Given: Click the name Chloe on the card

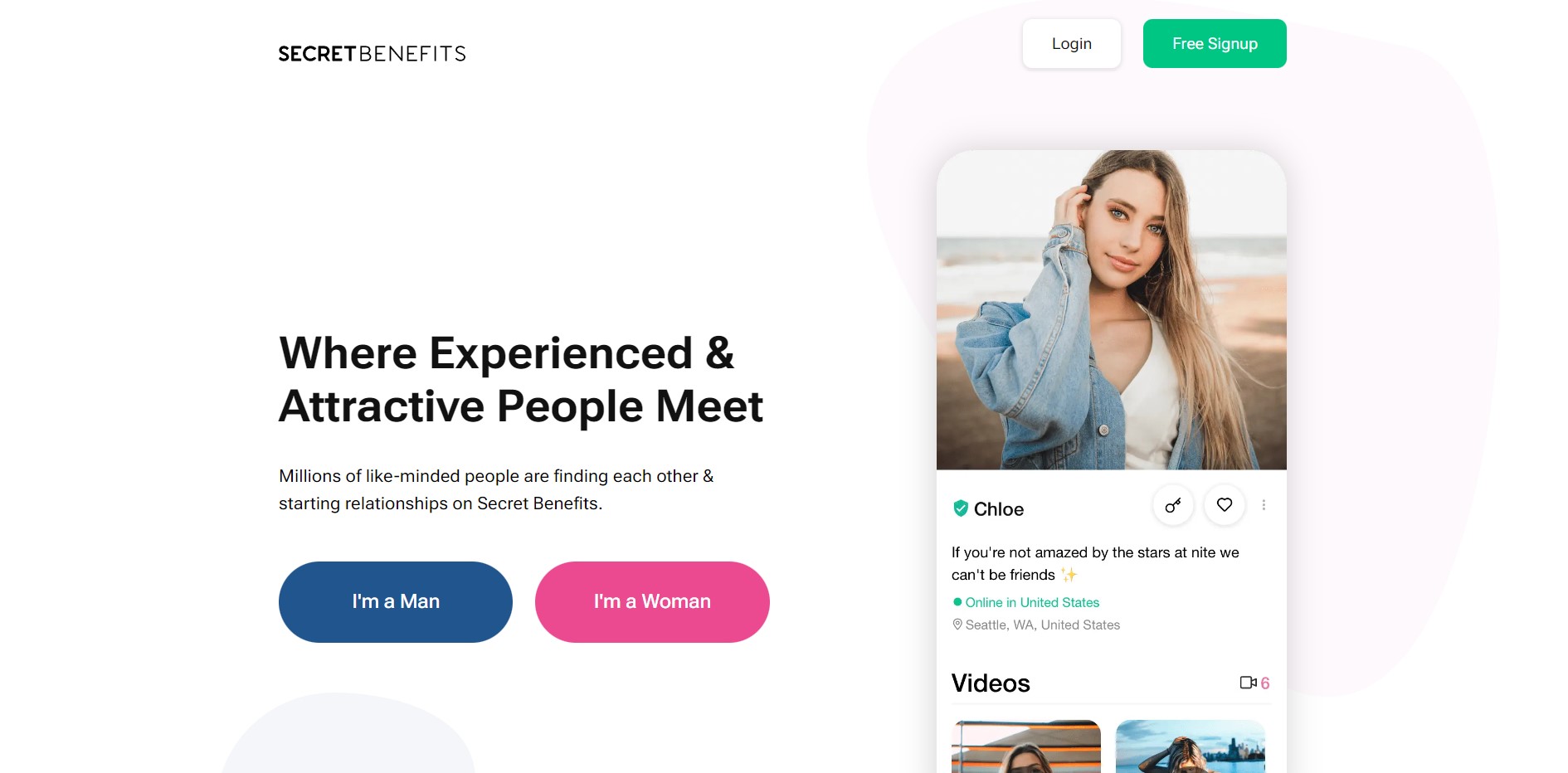Looking at the screenshot, I should click(x=999, y=509).
